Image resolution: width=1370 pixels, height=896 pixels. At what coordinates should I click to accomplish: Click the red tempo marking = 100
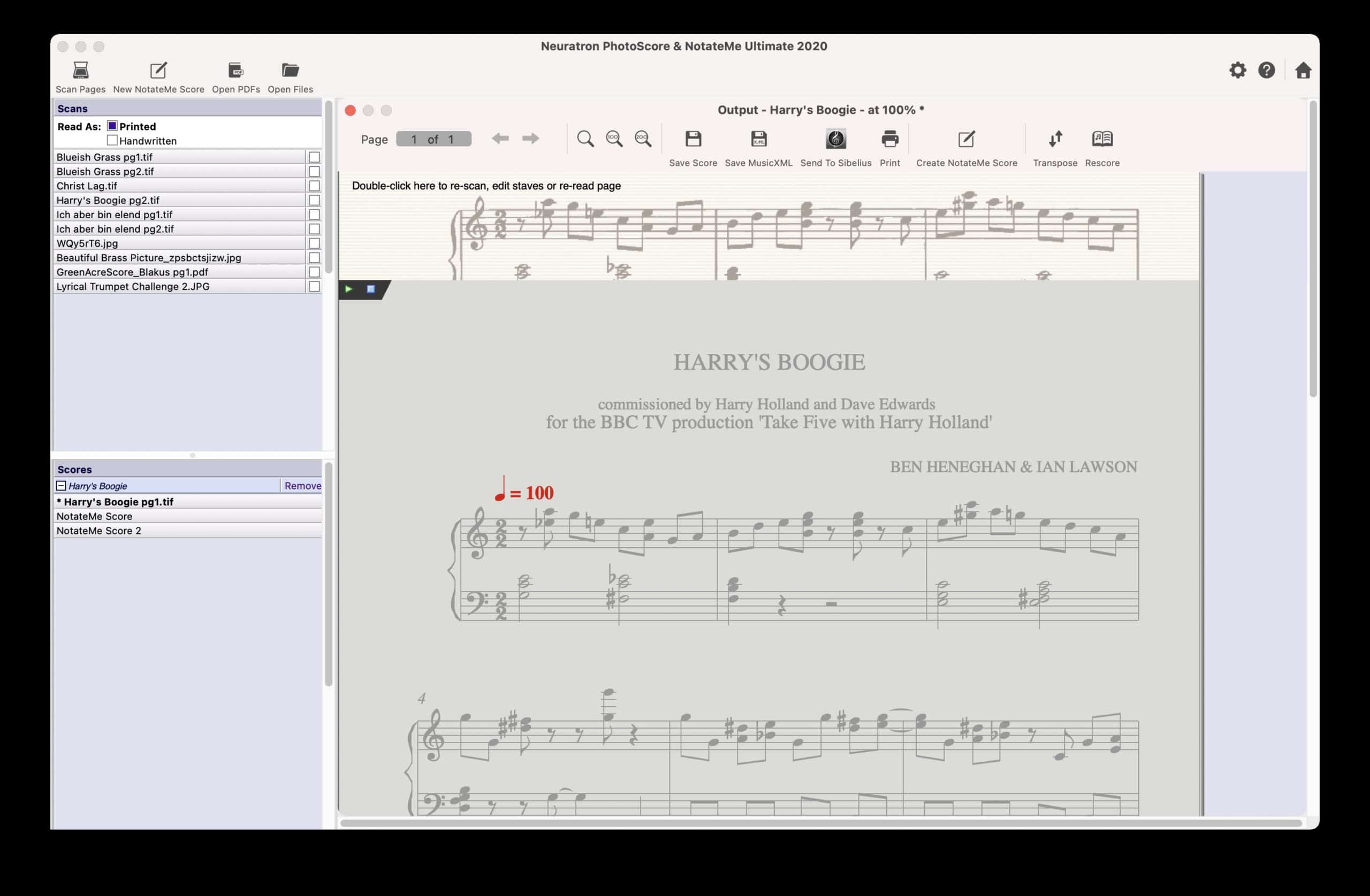(524, 489)
